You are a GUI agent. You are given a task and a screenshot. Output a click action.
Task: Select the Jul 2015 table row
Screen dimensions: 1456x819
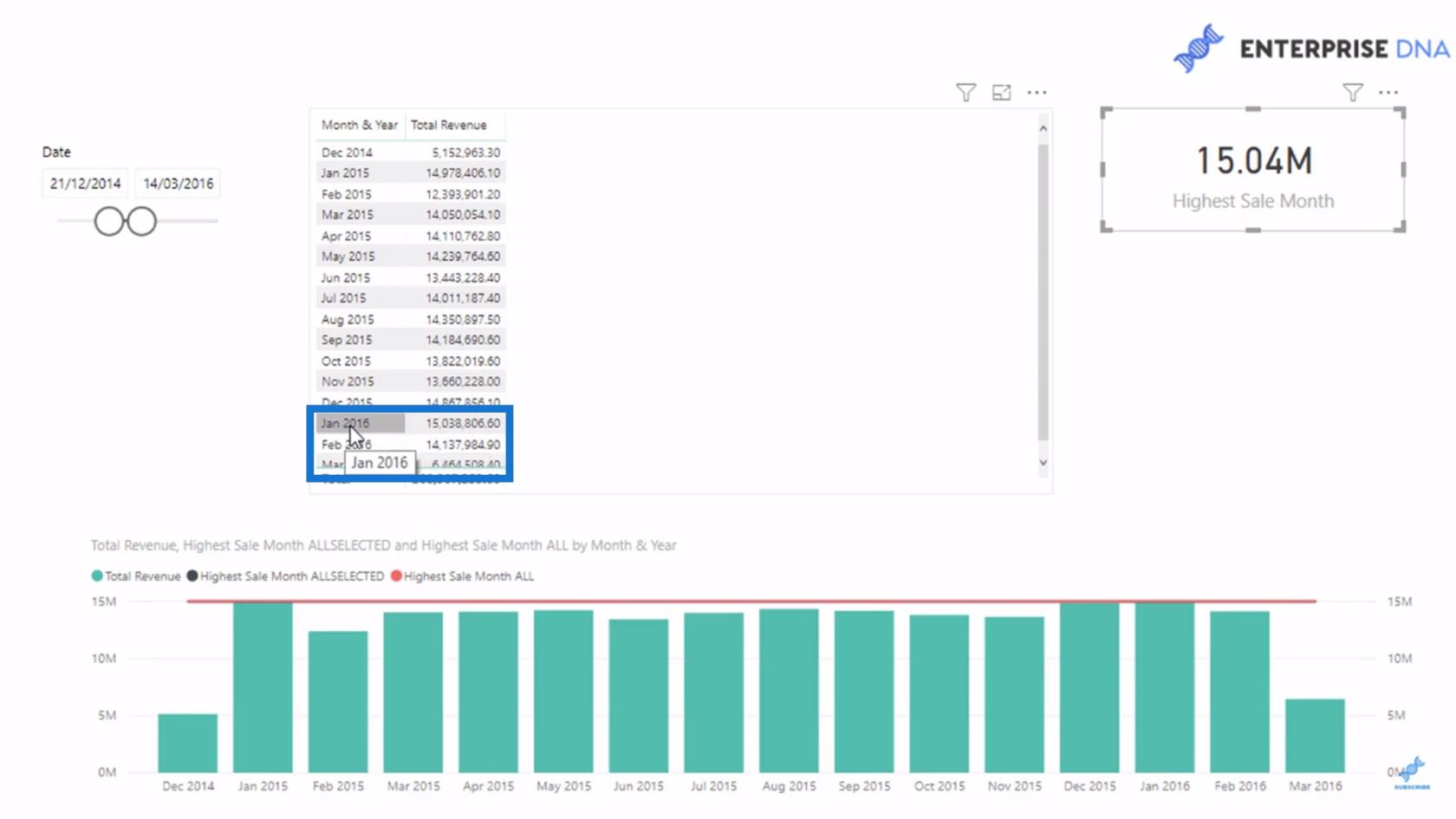(411, 298)
